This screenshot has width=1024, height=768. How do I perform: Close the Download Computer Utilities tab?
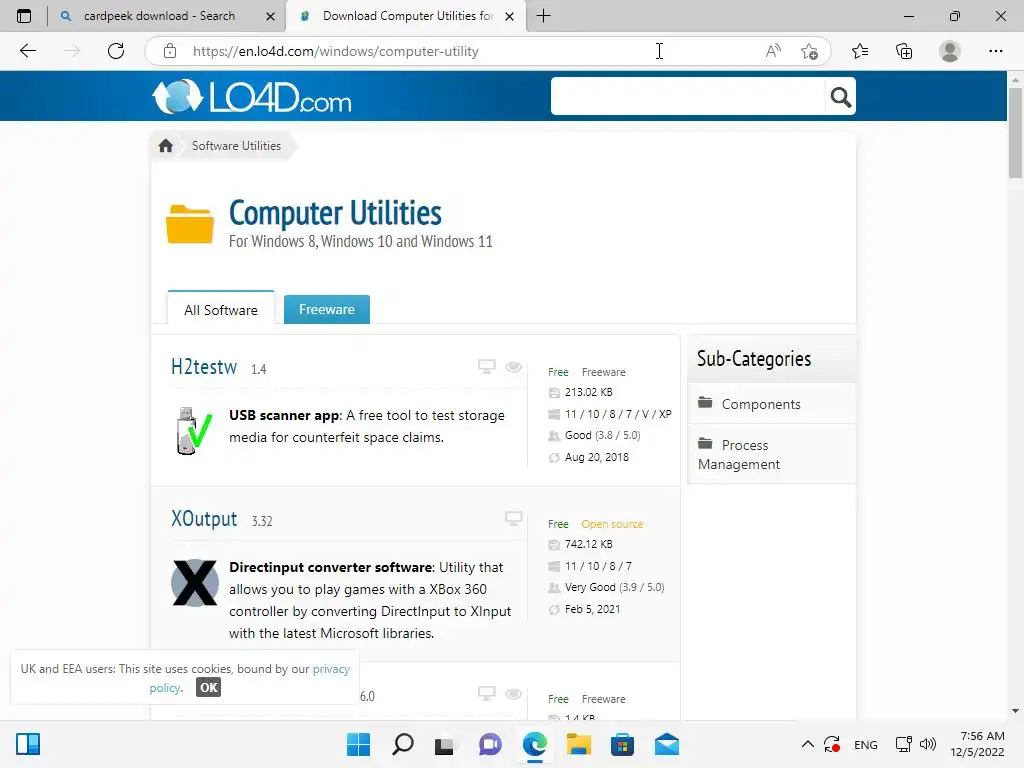(509, 16)
